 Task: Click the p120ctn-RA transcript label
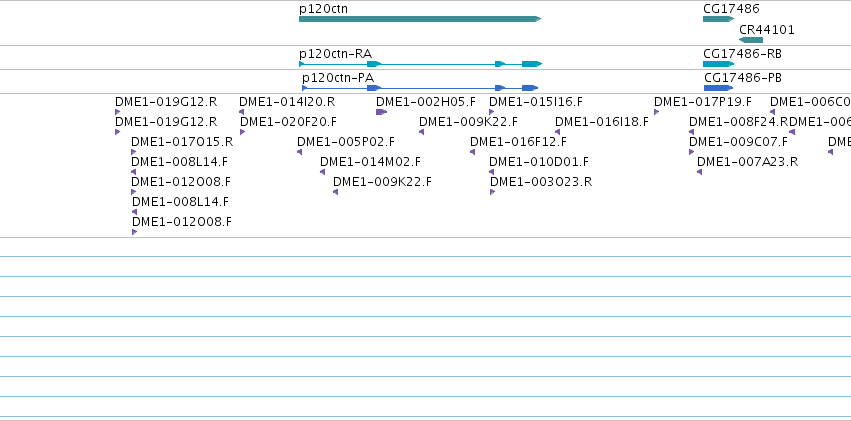coord(335,54)
